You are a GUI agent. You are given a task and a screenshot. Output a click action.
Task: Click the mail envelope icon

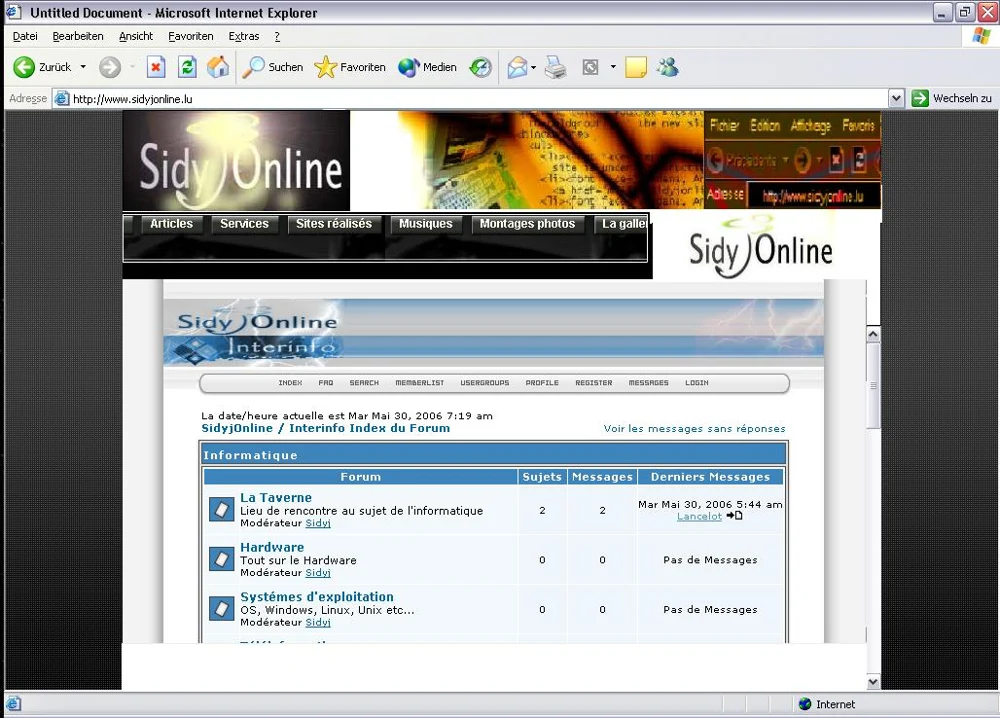click(517, 67)
